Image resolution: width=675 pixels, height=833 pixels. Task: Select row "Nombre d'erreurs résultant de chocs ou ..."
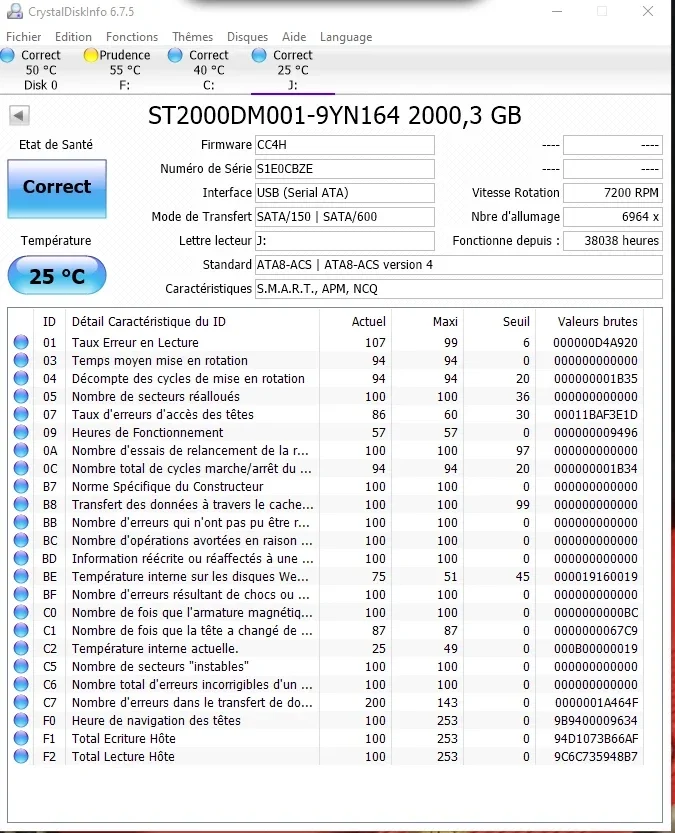(326, 594)
